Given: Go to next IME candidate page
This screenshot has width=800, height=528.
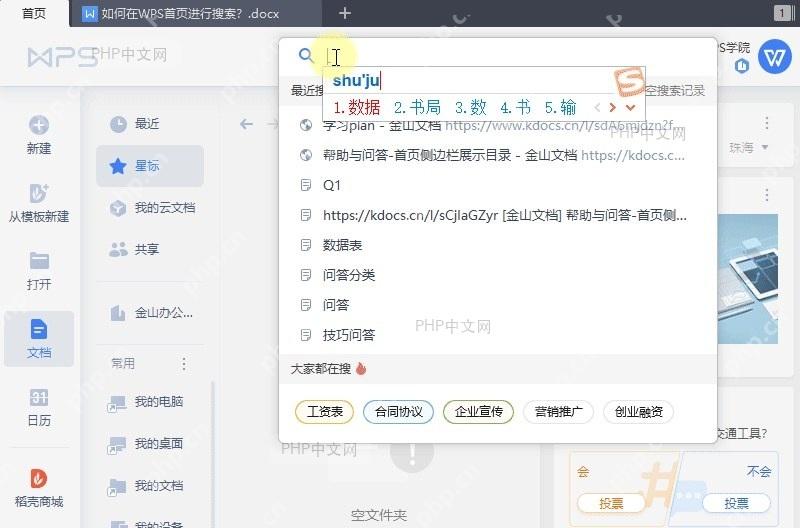Looking at the screenshot, I should point(613,108).
